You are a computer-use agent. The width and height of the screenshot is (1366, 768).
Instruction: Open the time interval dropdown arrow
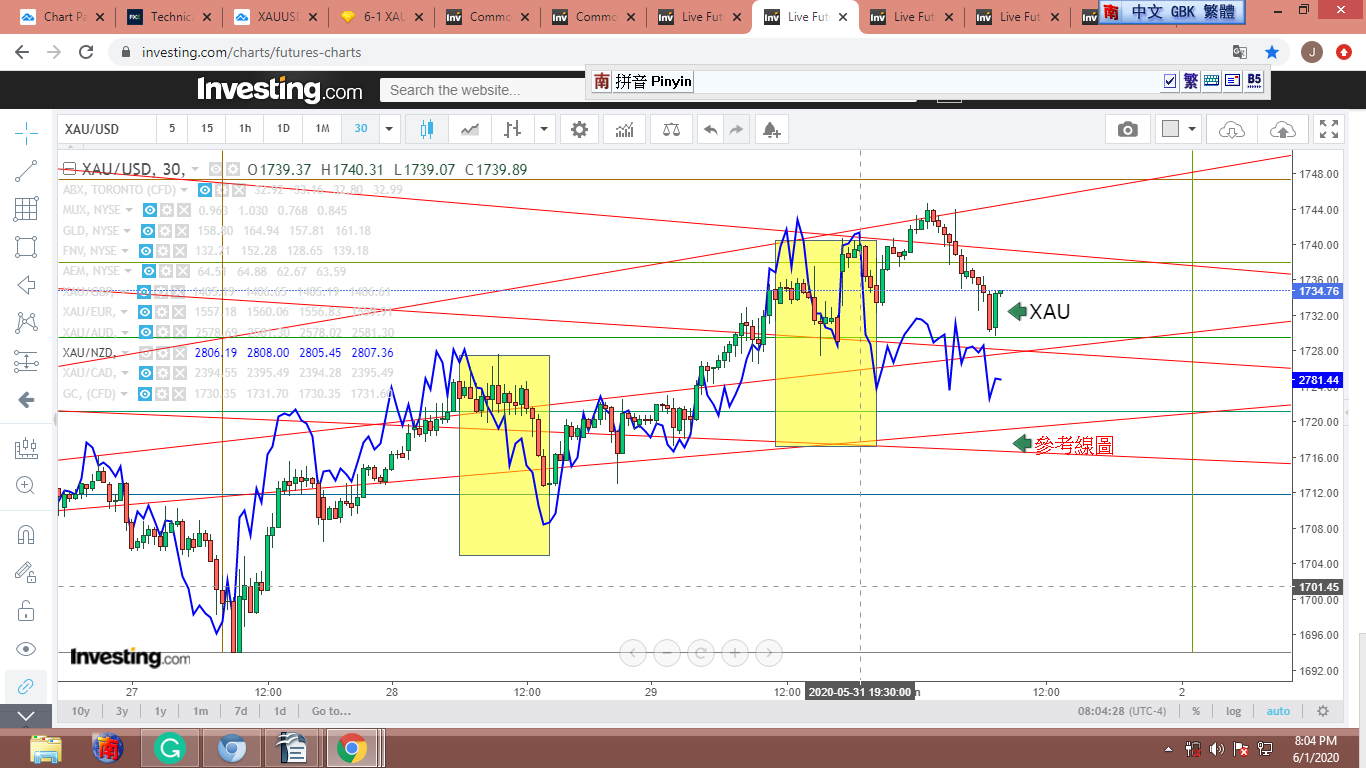coord(389,129)
